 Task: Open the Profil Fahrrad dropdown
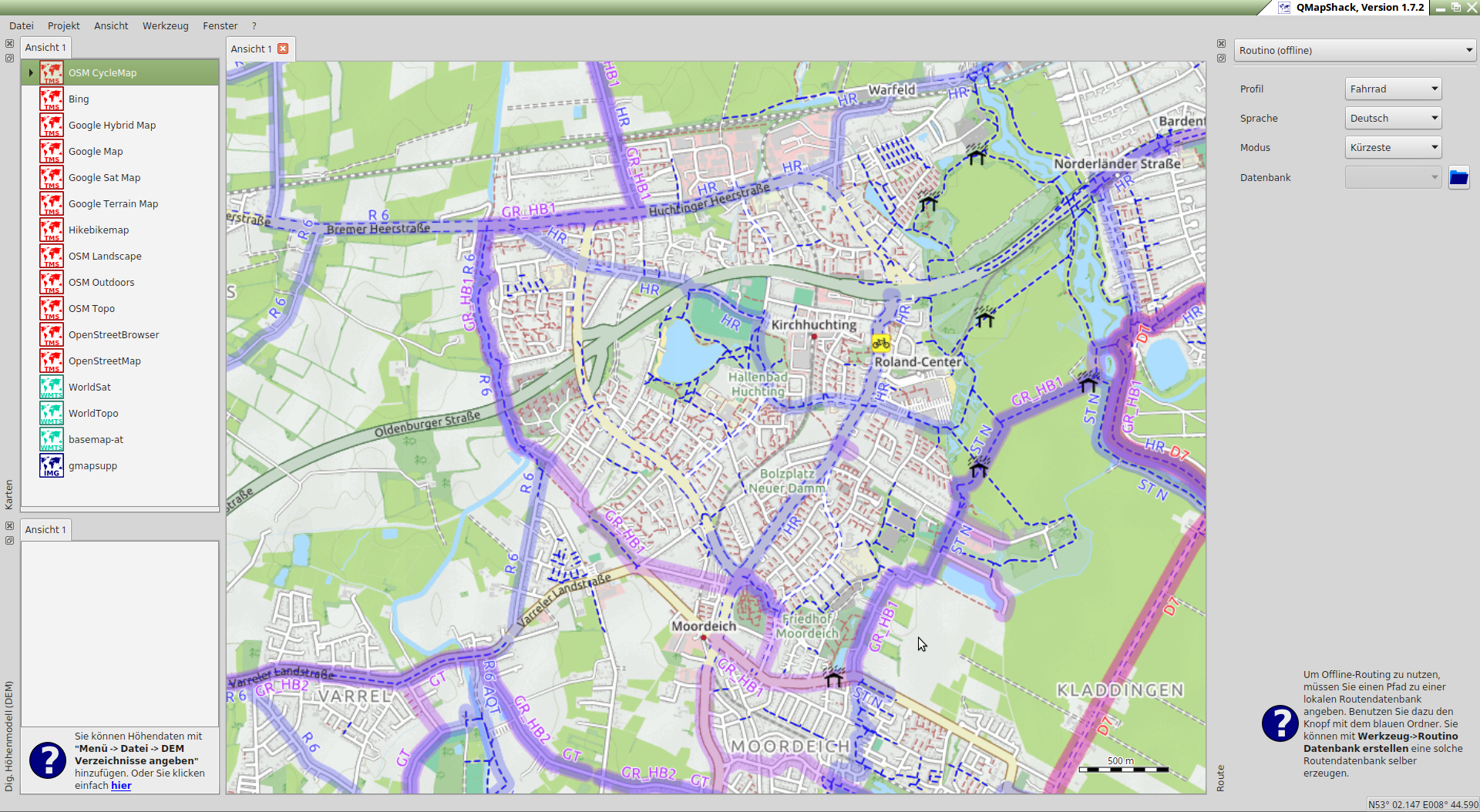coord(1393,89)
